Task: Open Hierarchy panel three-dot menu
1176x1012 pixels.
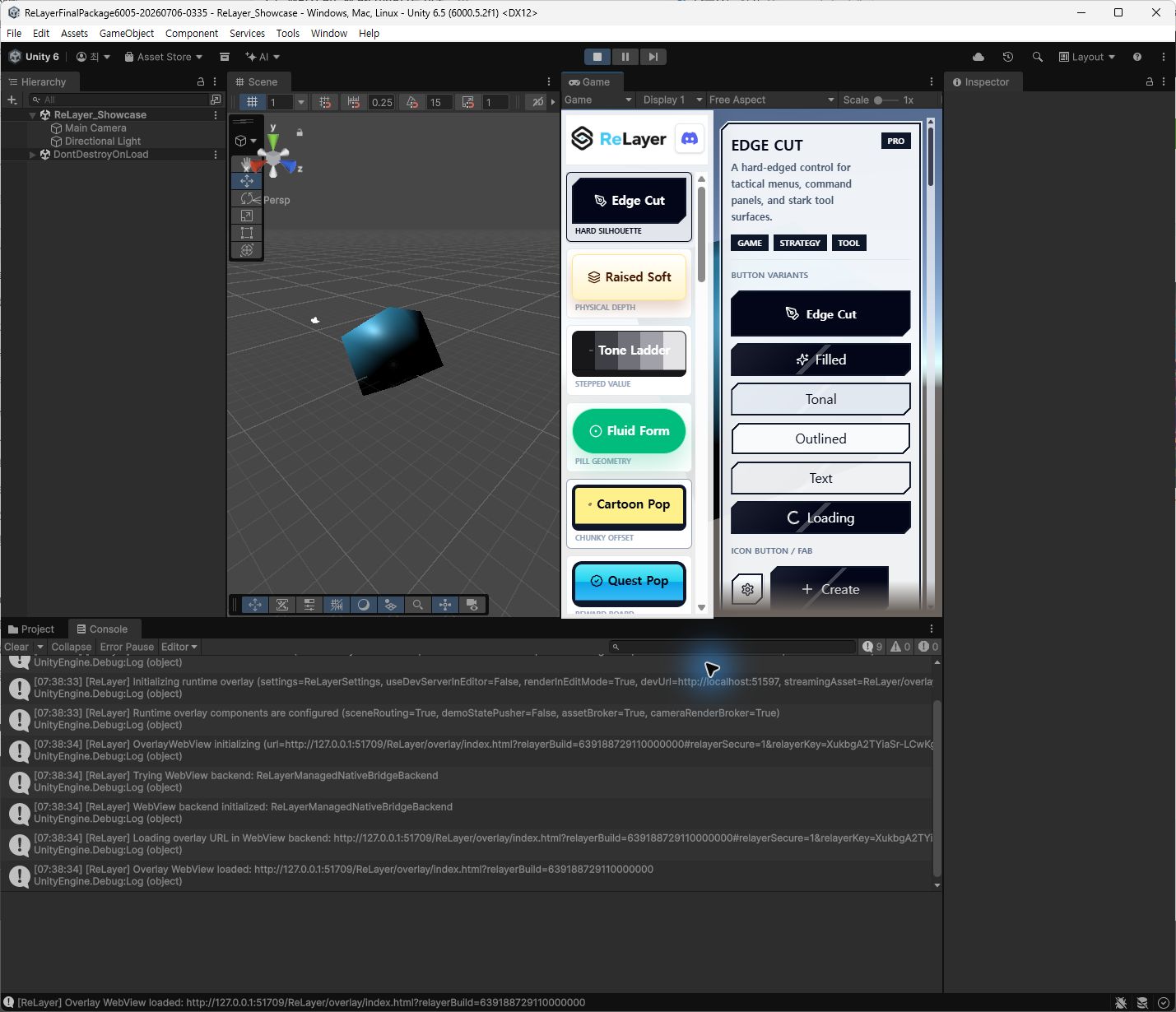Action: (x=215, y=81)
